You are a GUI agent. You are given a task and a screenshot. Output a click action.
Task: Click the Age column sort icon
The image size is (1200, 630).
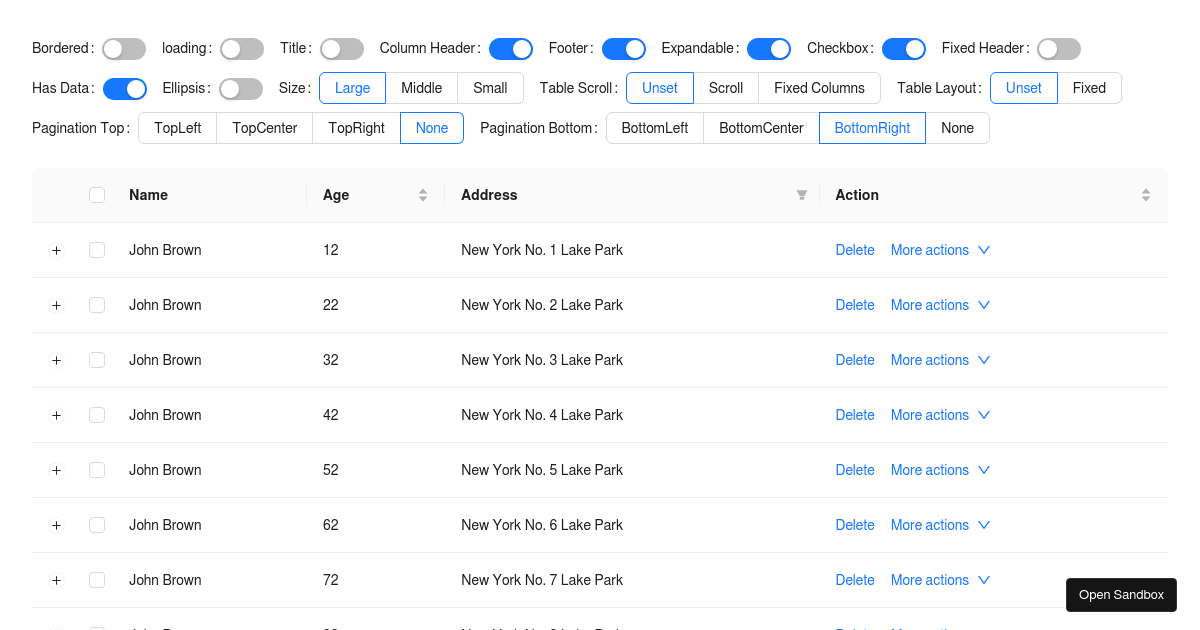coord(423,195)
